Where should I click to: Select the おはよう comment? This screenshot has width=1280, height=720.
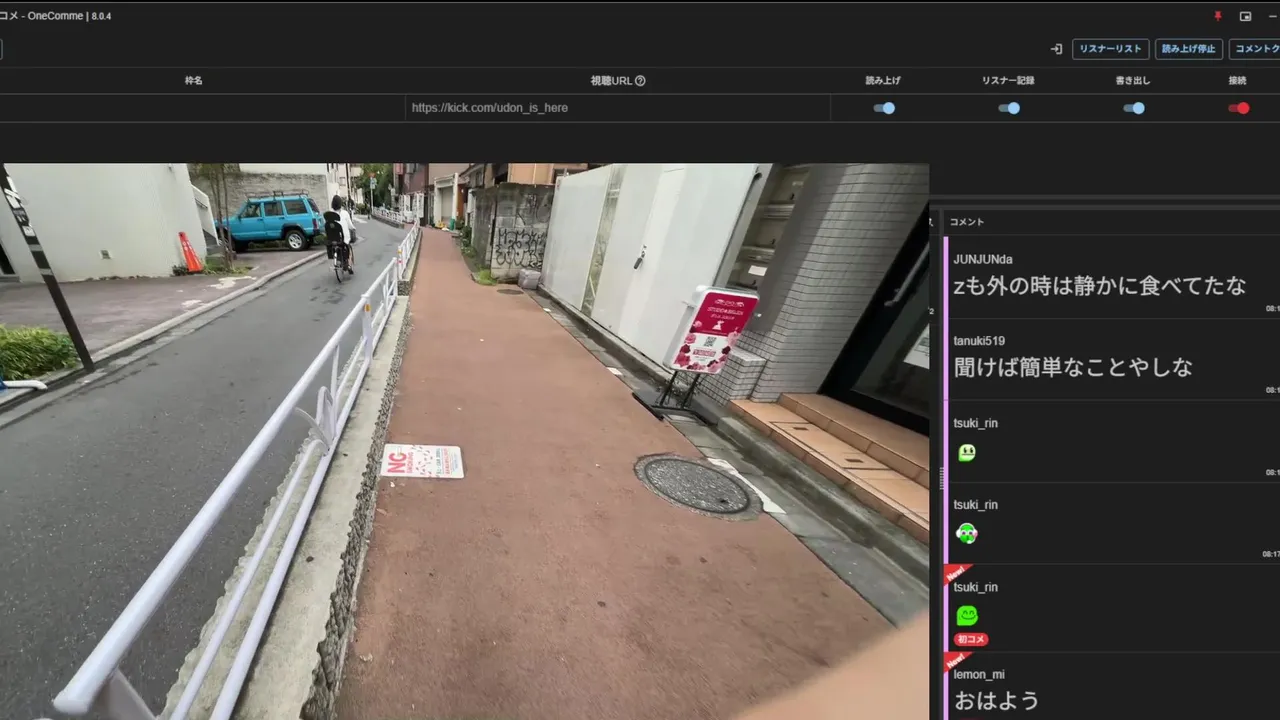997,701
